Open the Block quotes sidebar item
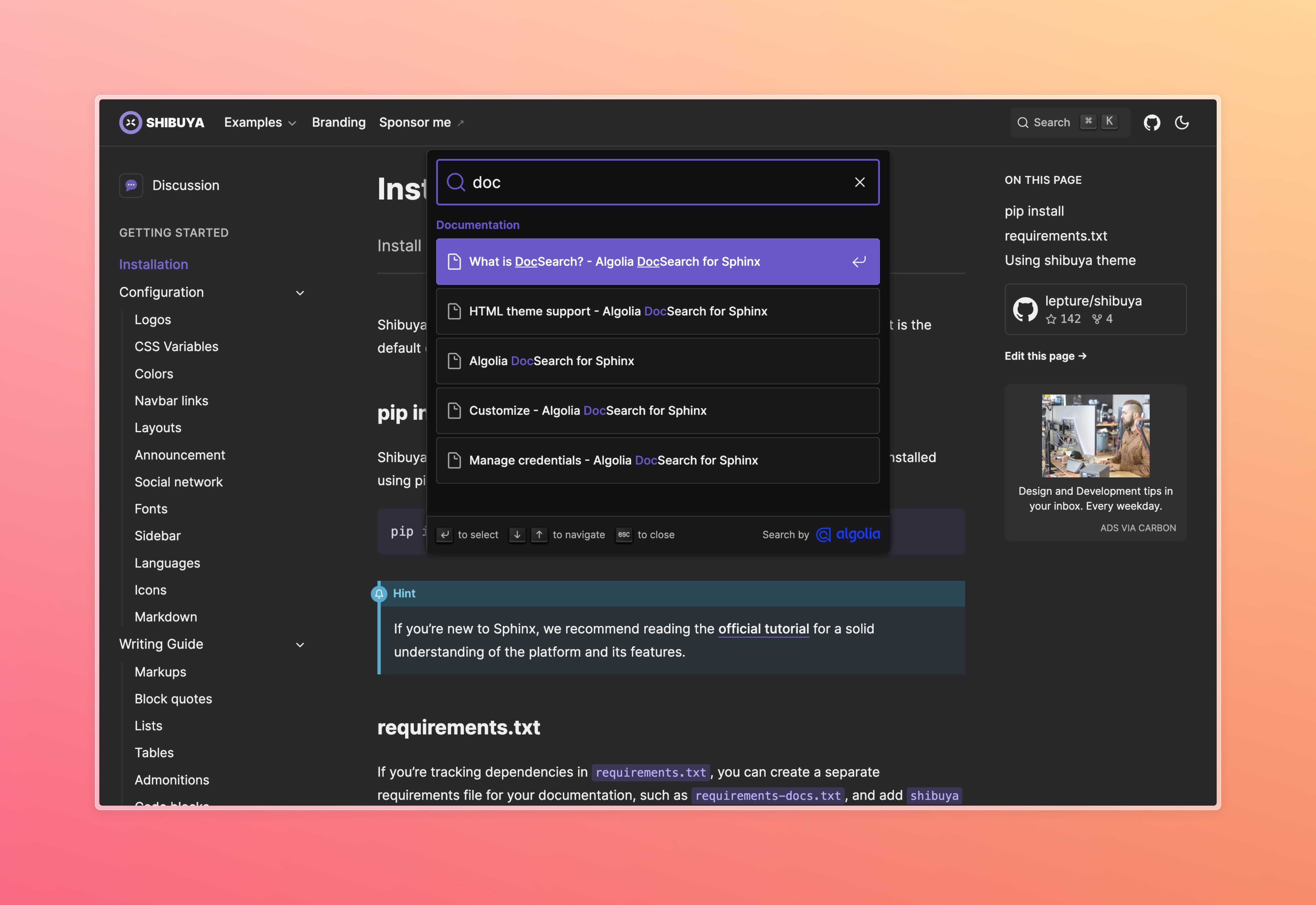The height and width of the screenshot is (905, 1316). point(174,699)
